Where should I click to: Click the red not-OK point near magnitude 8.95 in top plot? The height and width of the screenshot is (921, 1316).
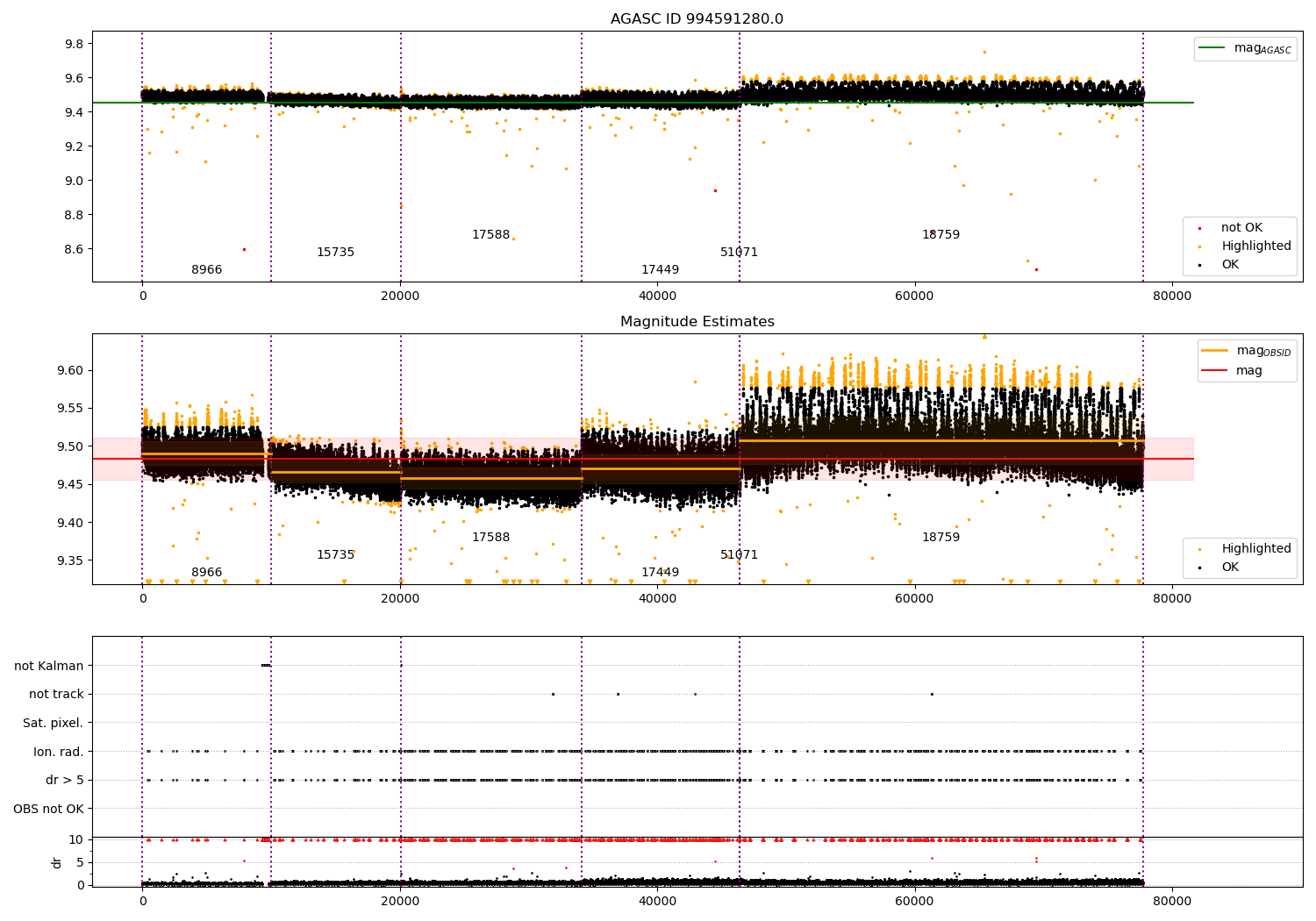(x=715, y=190)
